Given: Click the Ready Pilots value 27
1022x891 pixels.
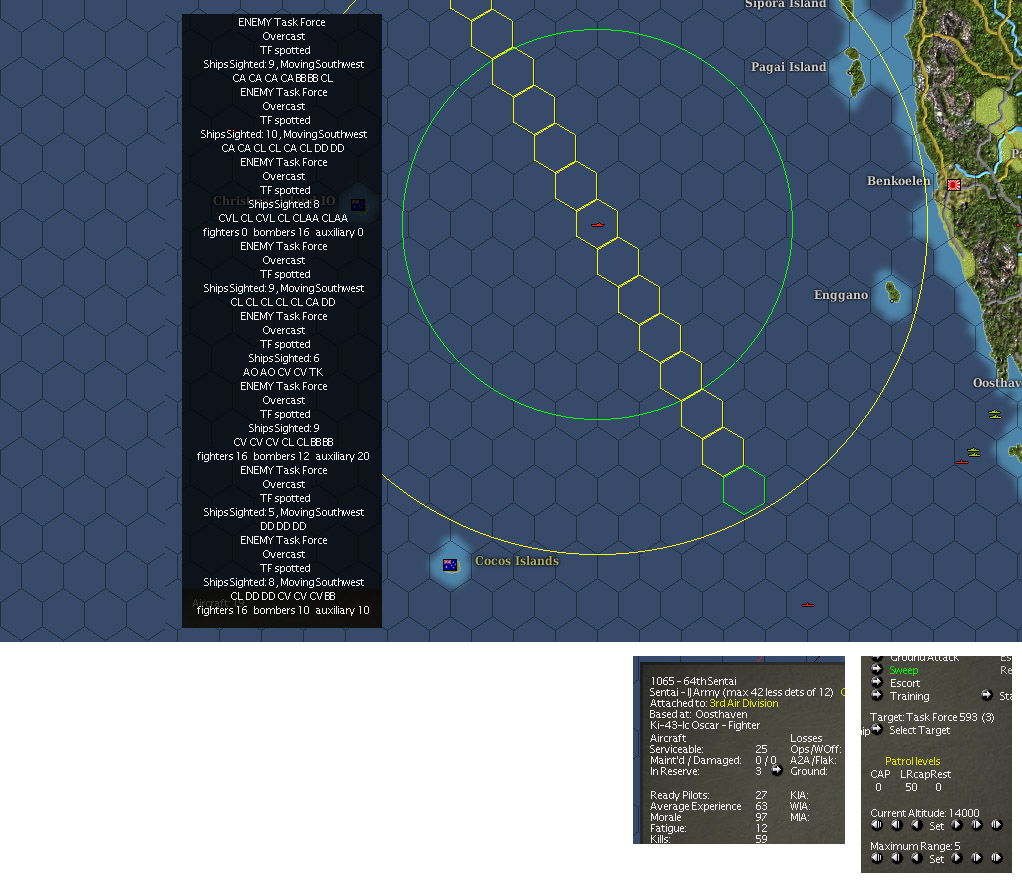Looking at the screenshot, I should pyautogui.click(x=761, y=795).
